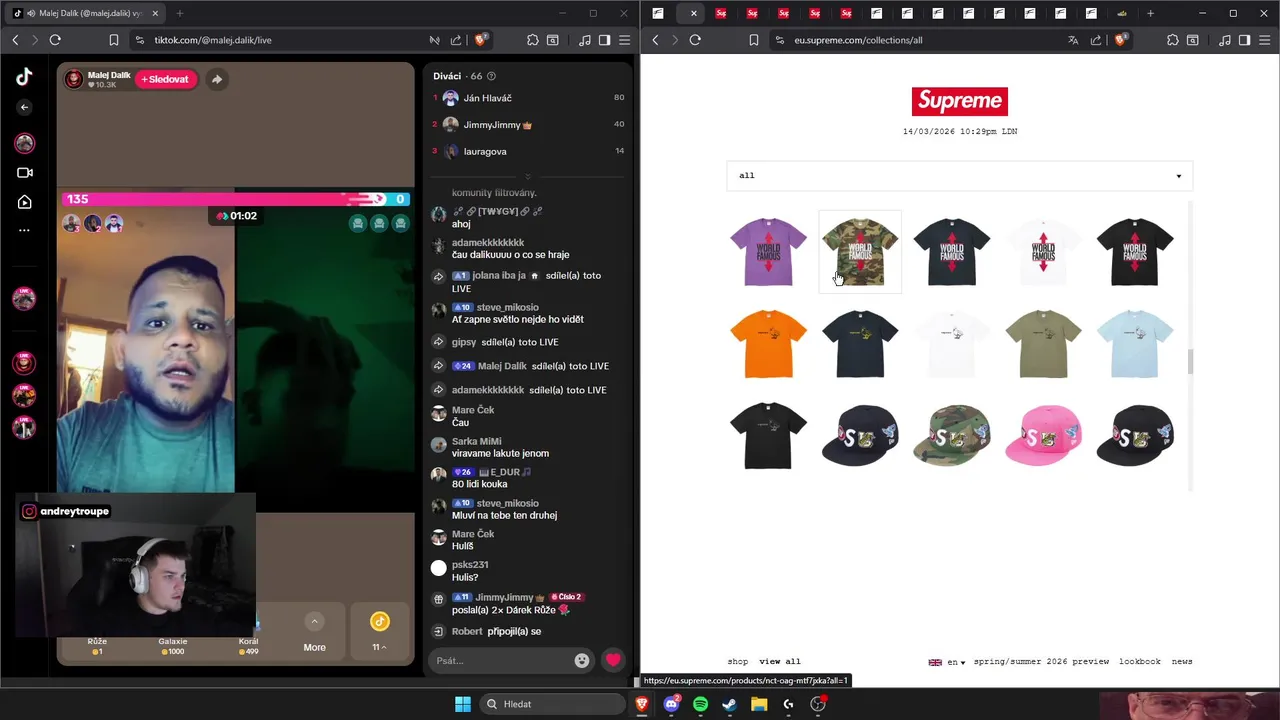Open the lookbook link
1280x720 pixels.
(x=1140, y=661)
